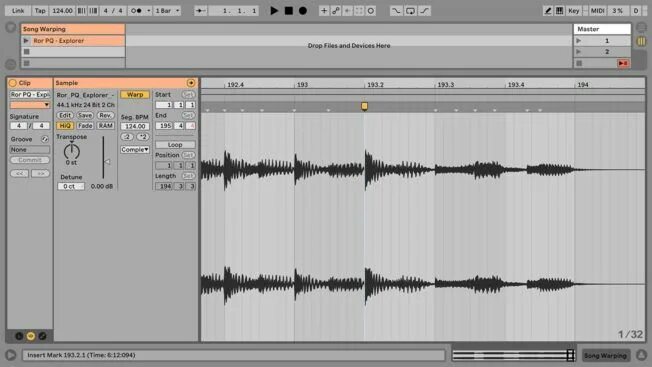Toggle Session/Arrangement view selector icon

tap(642, 41)
